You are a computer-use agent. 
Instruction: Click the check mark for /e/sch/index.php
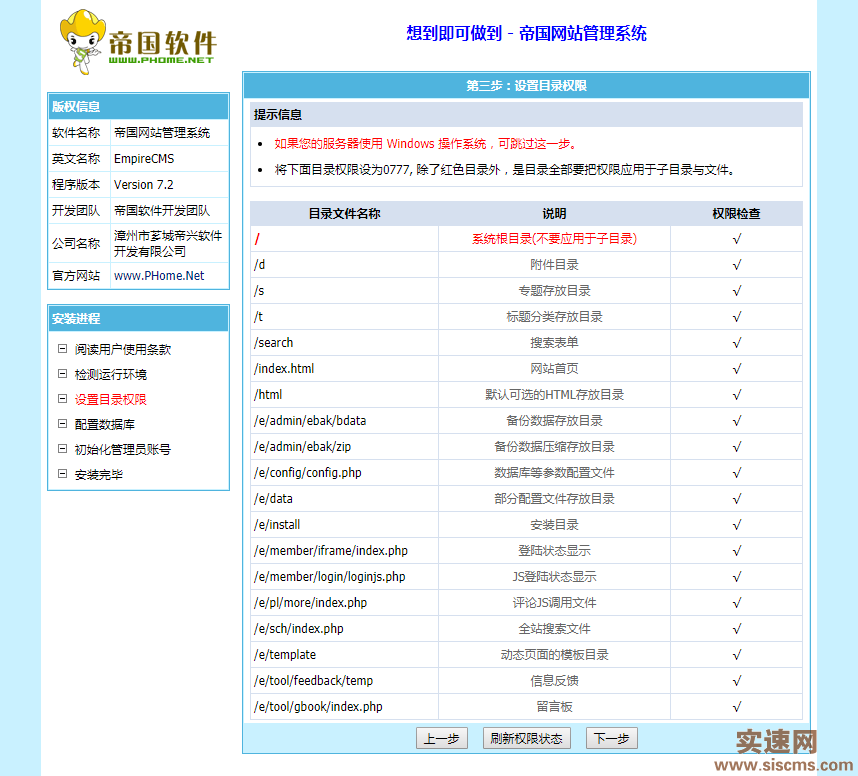[737, 629]
